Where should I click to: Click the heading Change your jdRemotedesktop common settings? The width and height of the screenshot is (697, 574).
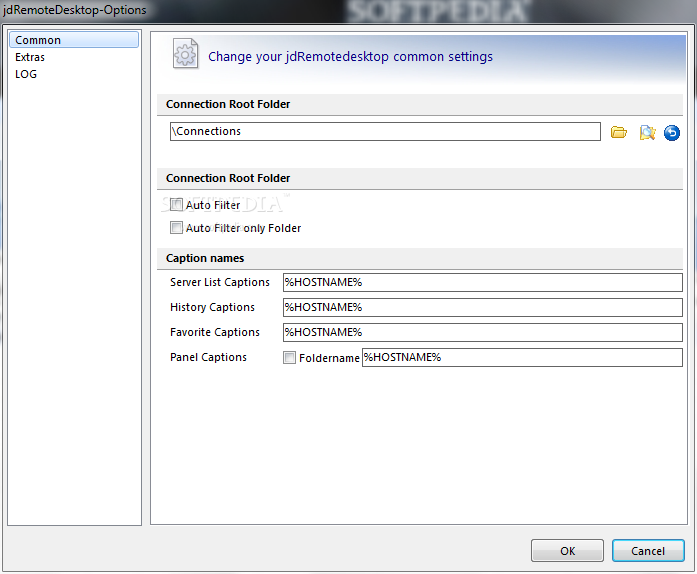click(350, 57)
